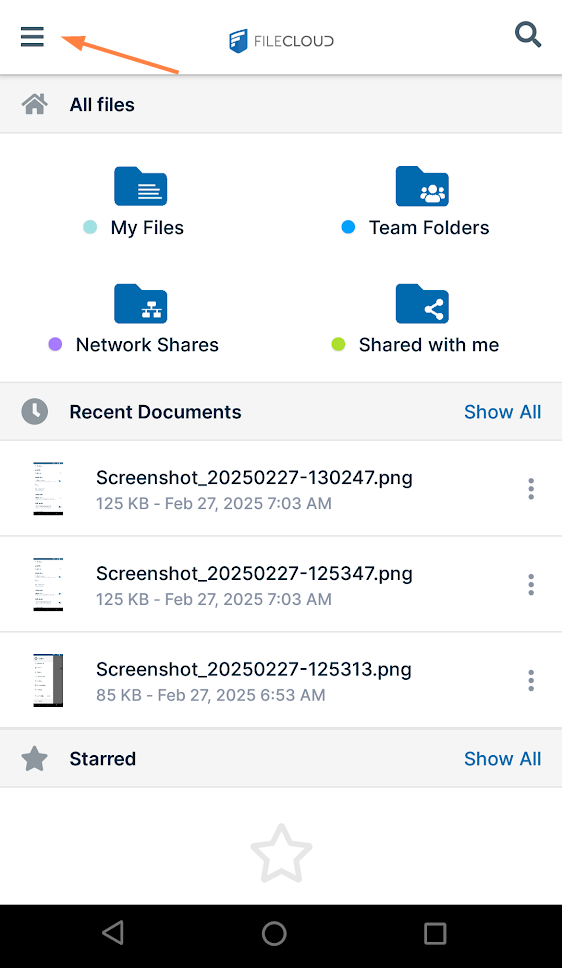This screenshot has height=968, width=562.
Task: Open the Screenshot_20250227-125347.png file entry
Action: [281, 584]
